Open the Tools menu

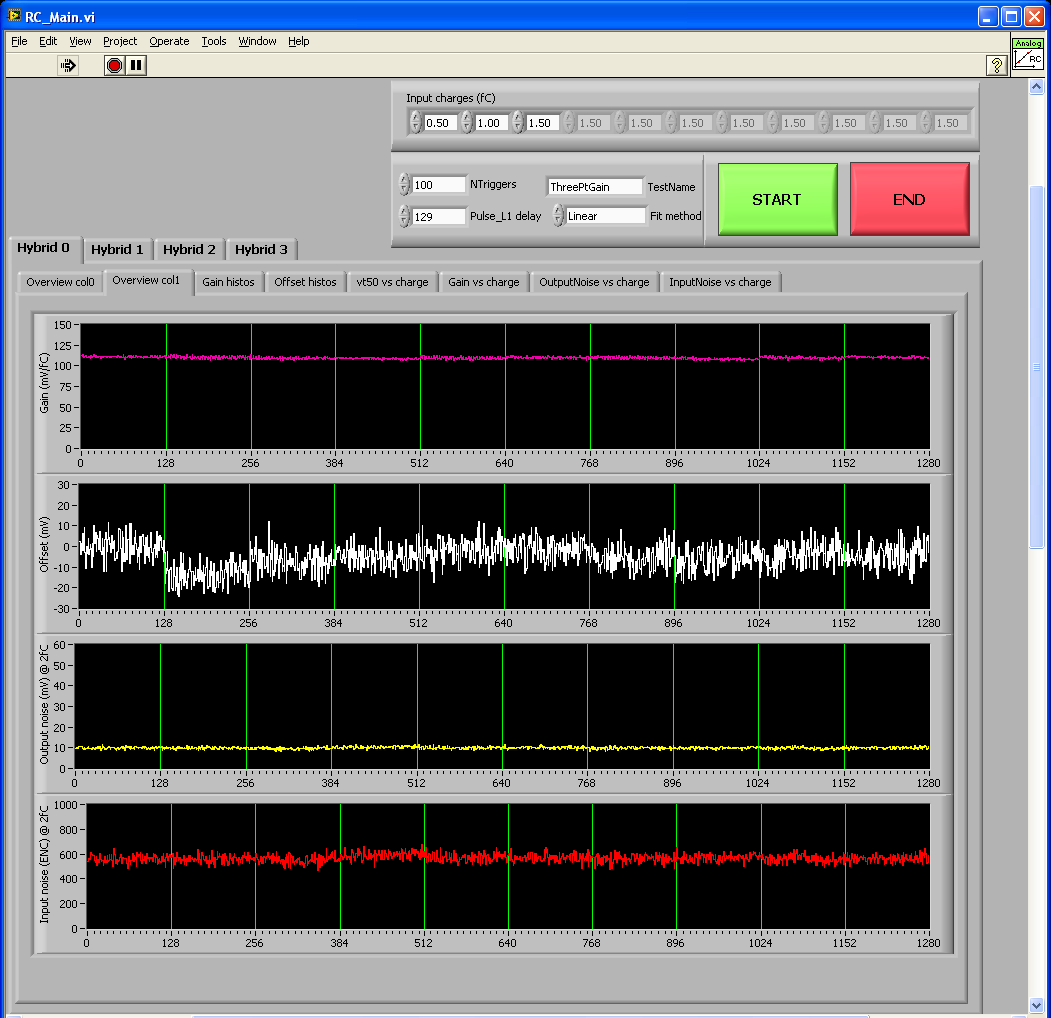pyautogui.click(x=214, y=41)
